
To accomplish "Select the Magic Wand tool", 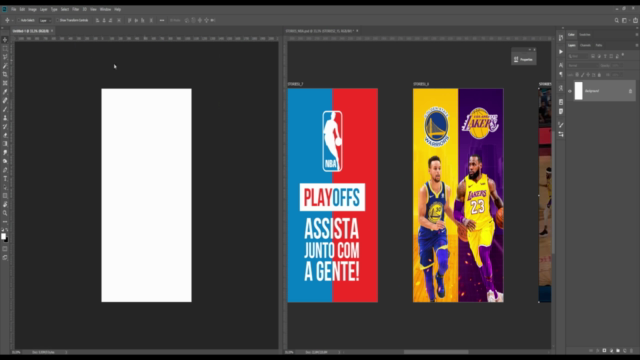I will 5,66.
